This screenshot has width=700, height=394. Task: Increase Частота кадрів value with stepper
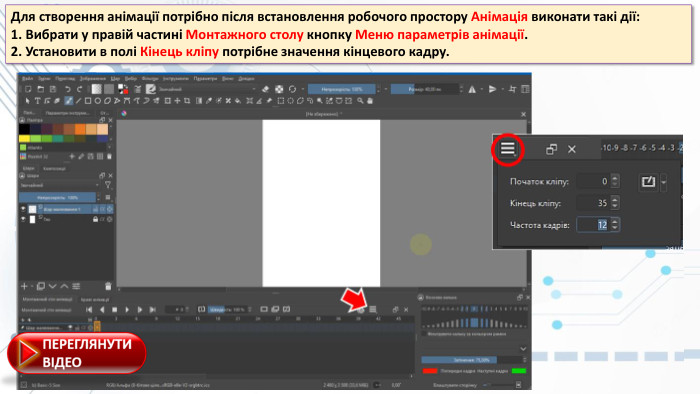pyautogui.click(x=615, y=221)
